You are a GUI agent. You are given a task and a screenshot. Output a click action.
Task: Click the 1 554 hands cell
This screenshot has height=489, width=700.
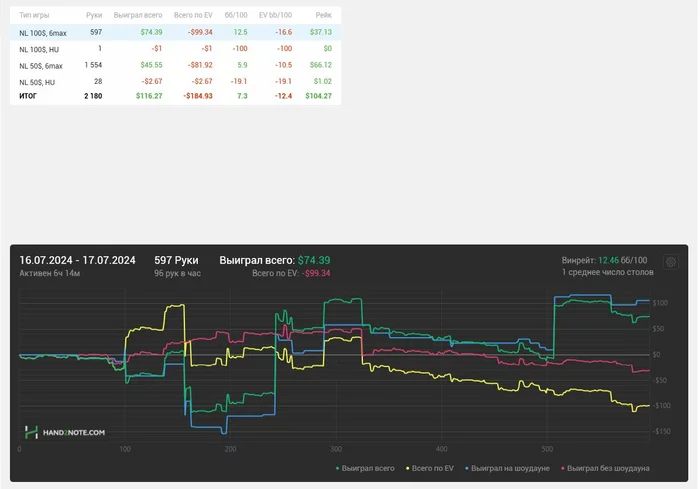pos(93,65)
